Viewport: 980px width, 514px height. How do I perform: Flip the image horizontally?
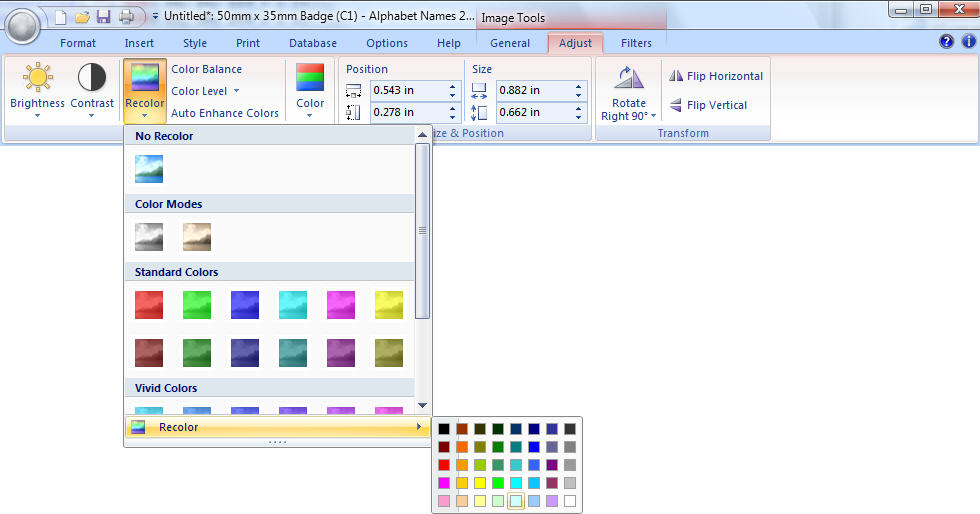[715, 76]
